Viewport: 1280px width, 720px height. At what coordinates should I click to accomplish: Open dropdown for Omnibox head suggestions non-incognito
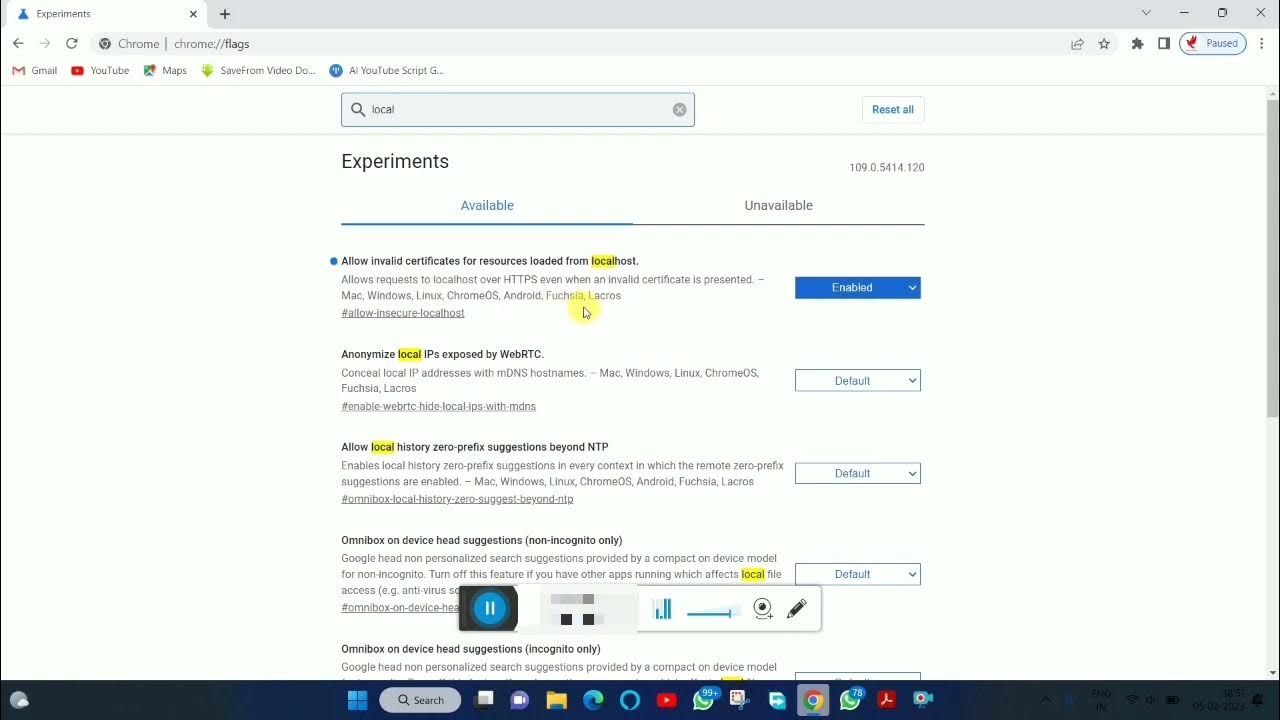[858, 574]
